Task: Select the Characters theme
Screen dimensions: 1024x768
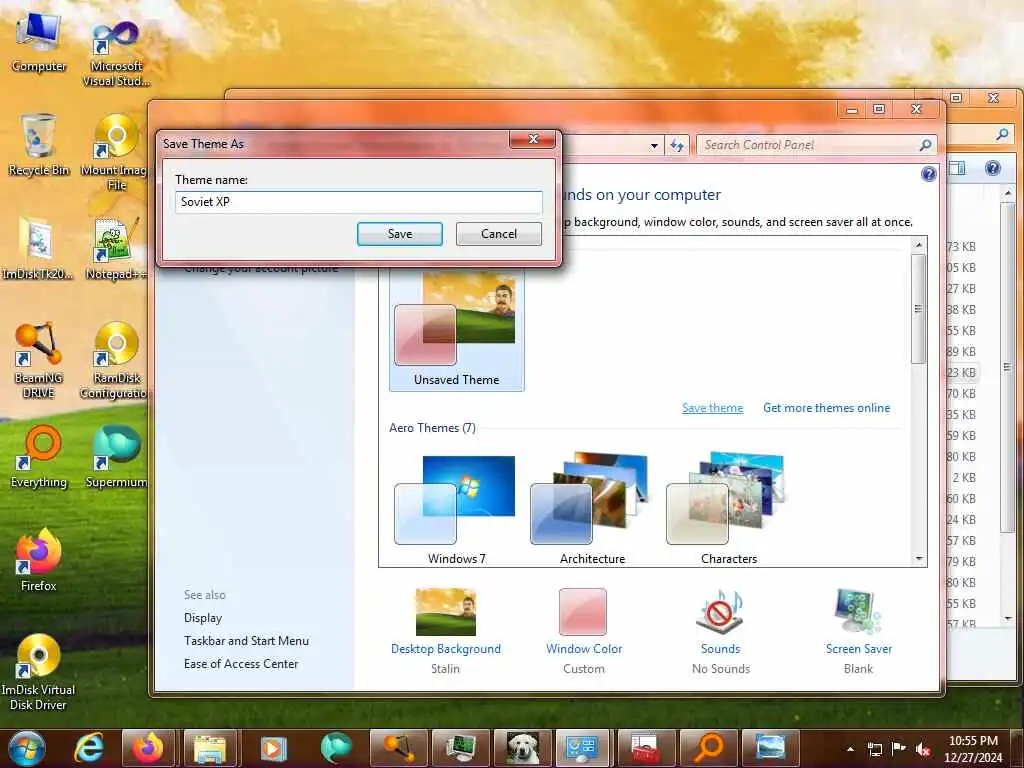Action: 729,509
